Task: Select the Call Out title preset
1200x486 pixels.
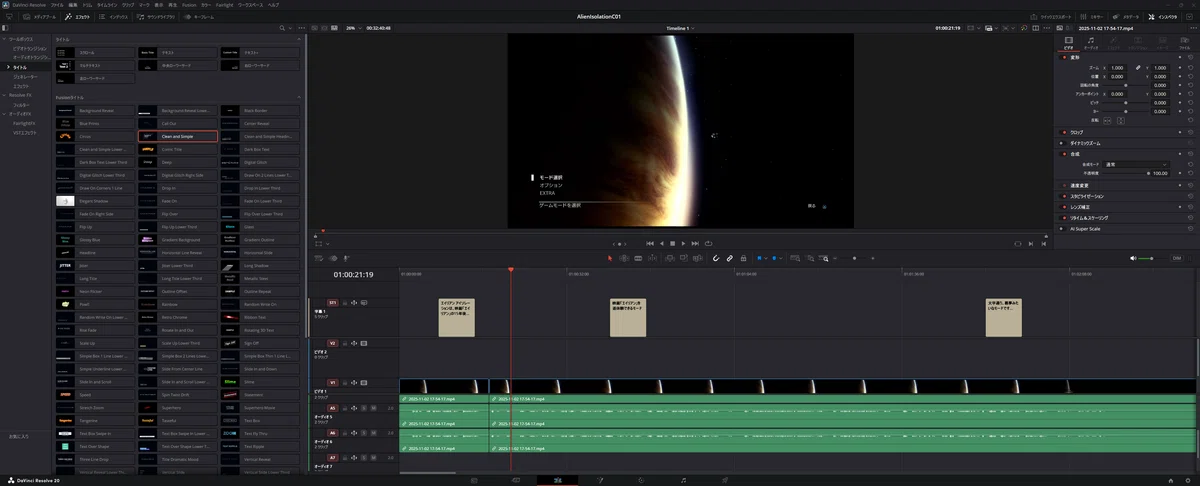Action: (x=178, y=123)
